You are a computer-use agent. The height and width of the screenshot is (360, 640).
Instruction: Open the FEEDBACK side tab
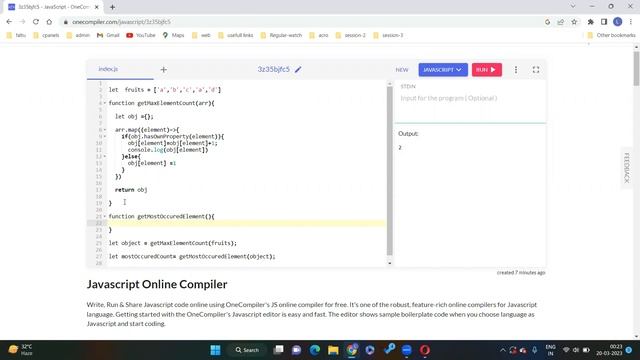click(627, 168)
